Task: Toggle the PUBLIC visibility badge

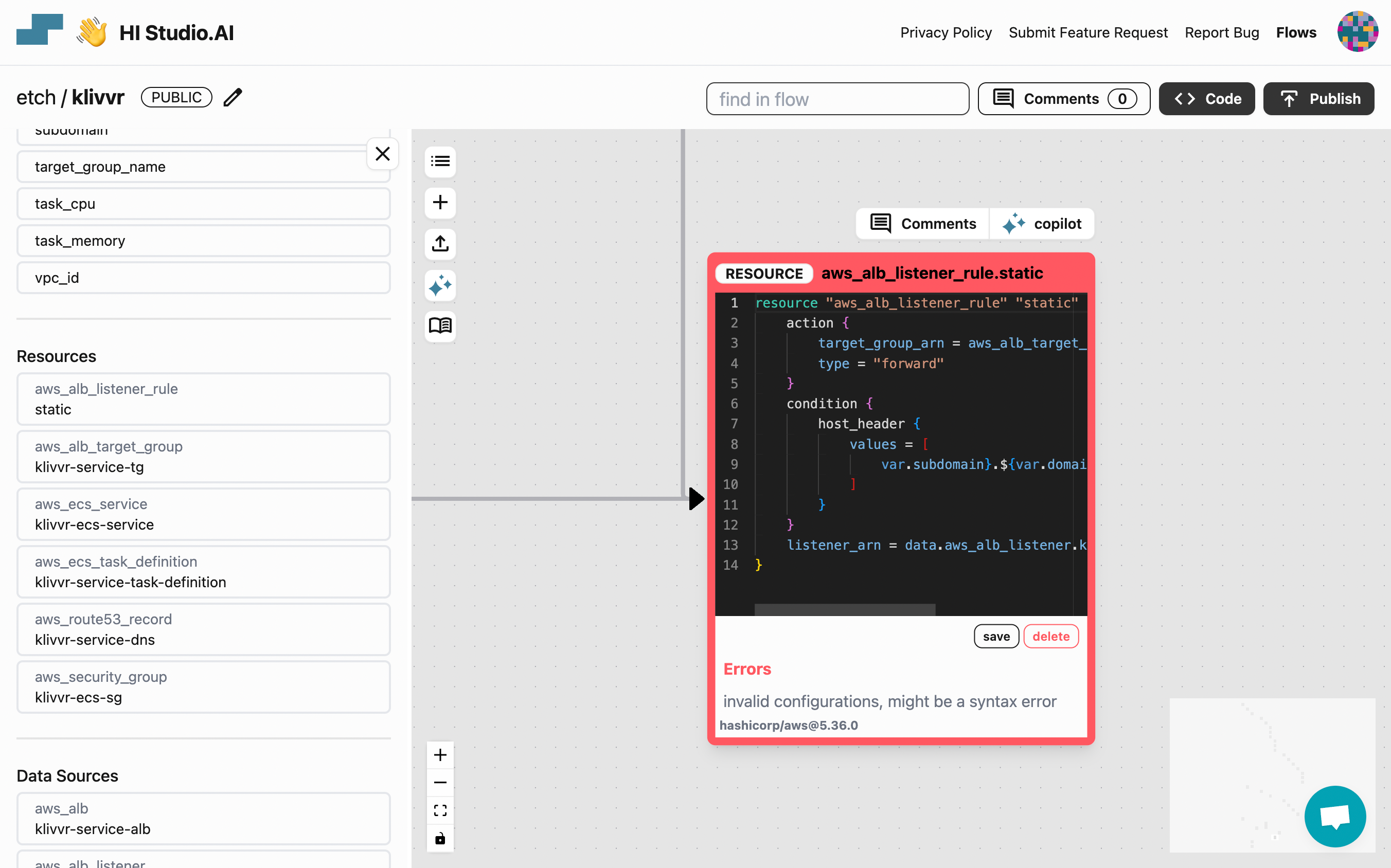Action: pos(175,96)
